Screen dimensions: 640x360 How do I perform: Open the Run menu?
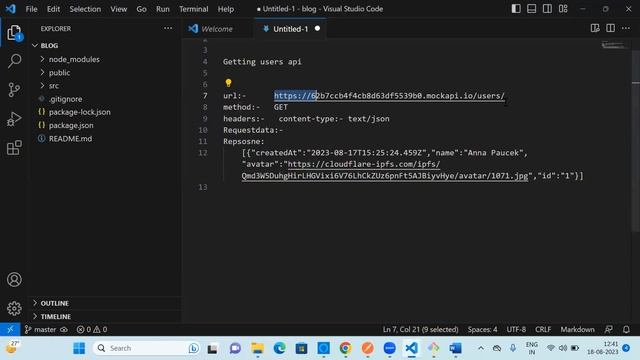coord(162,9)
